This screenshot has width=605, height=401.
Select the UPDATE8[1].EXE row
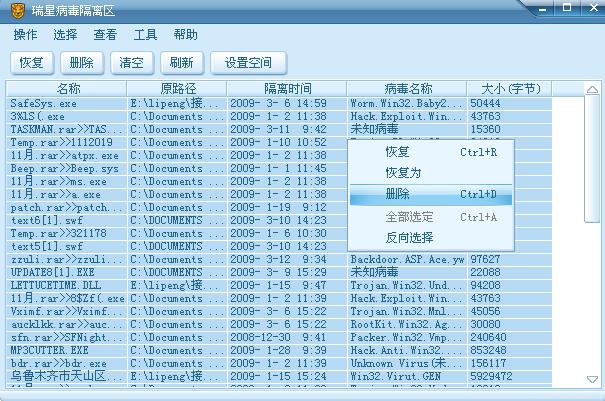[x=279, y=272]
